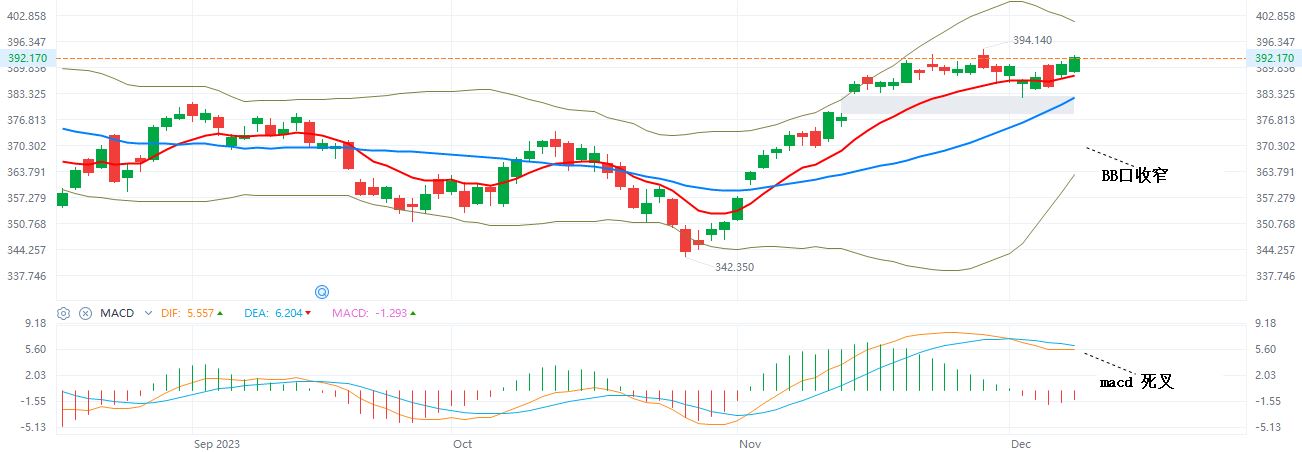Click the 342.350 low price label
The height and width of the screenshot is (452, 1302).
pos(734,267)
